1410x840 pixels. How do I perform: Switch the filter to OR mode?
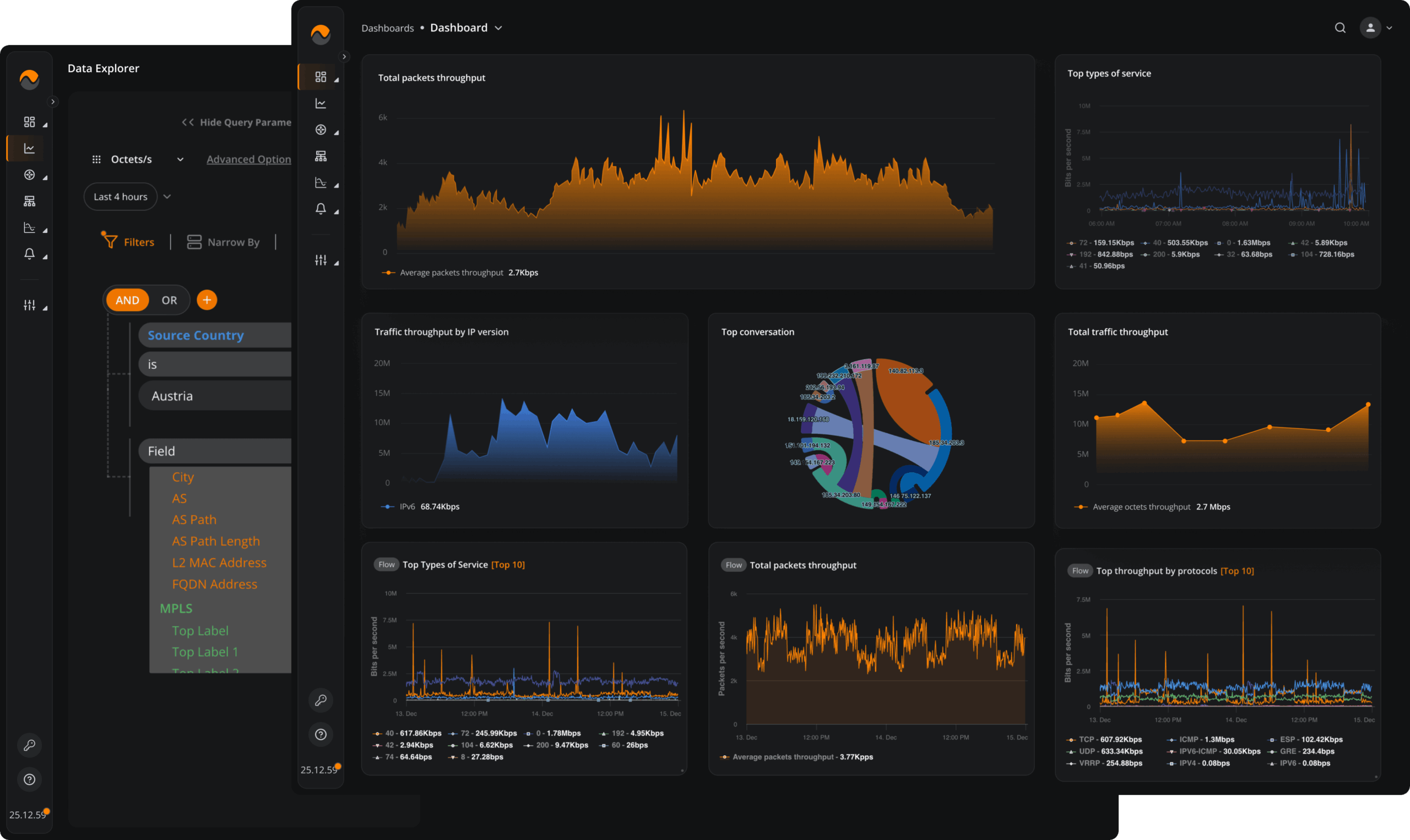168,300
